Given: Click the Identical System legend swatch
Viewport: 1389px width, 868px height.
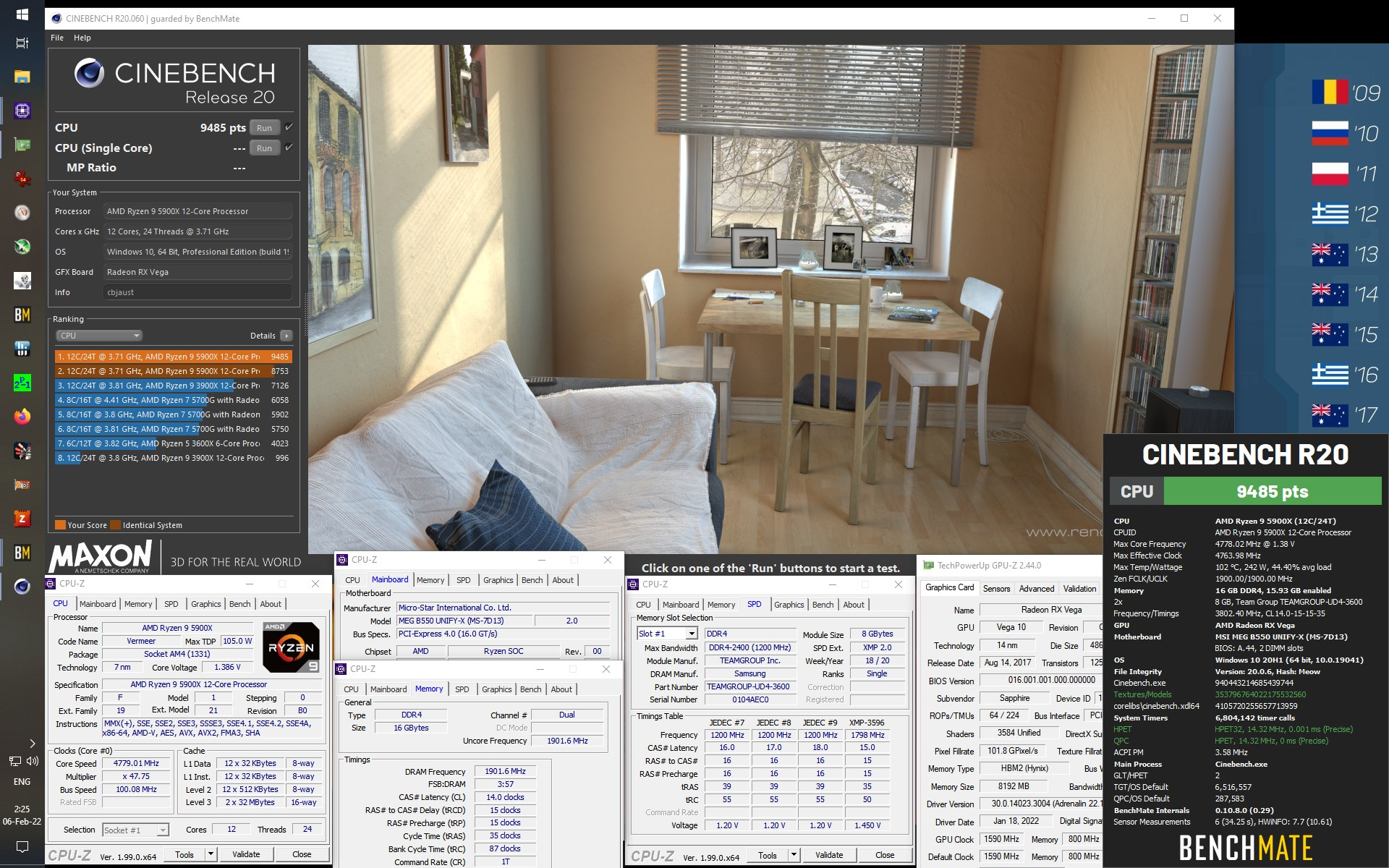Looking at the screenshot, I should tap(116, 525).
